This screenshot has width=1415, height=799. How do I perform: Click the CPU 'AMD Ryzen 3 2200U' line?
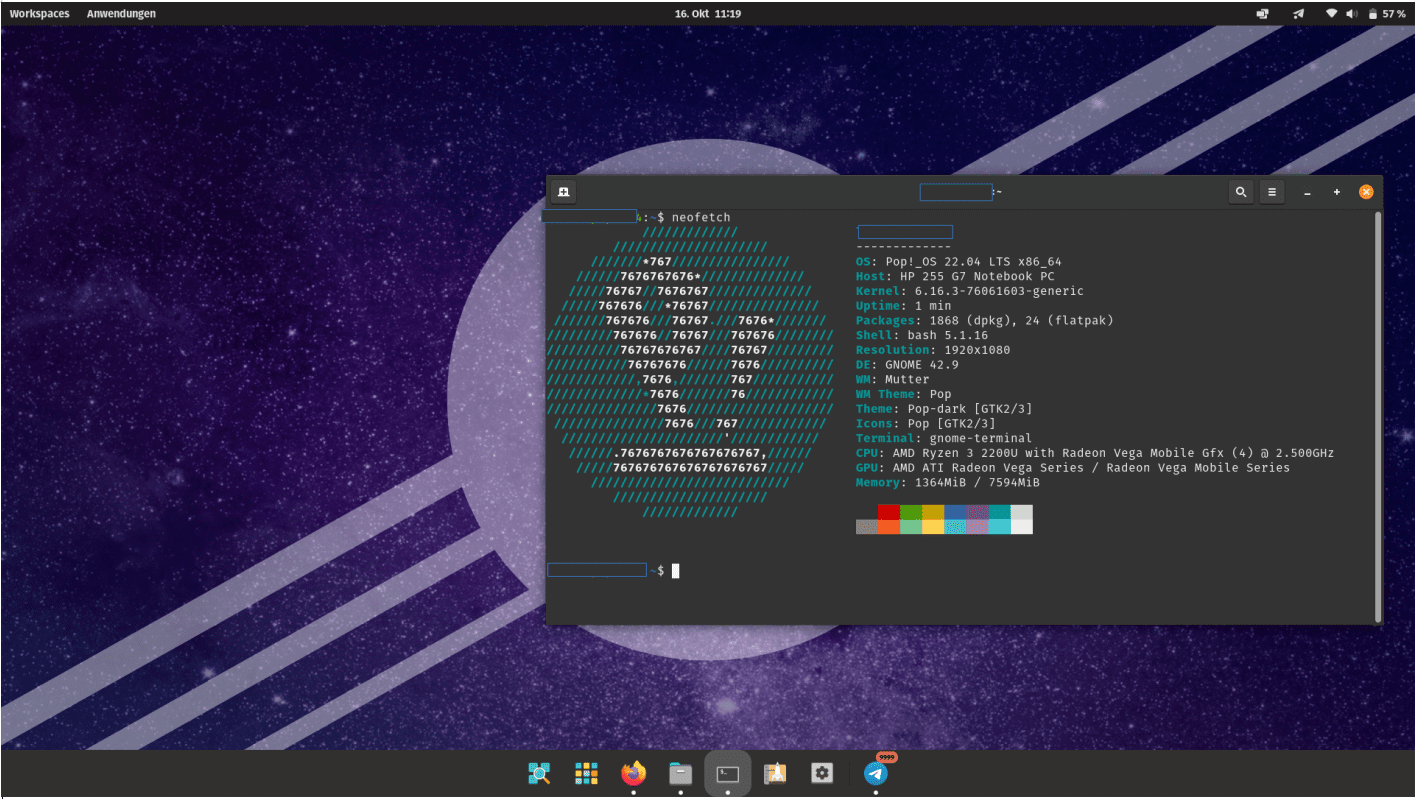tap(1095, 453)
